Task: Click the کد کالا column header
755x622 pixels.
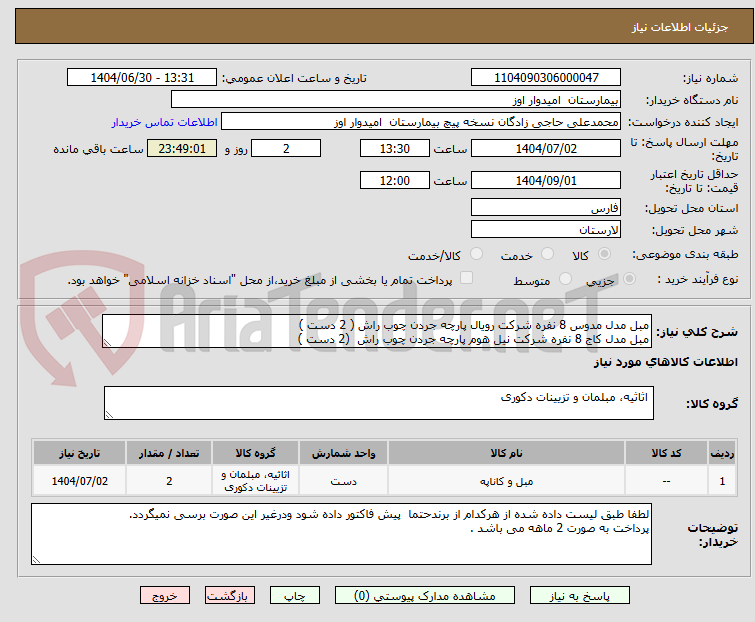Action: coord(666,453)
